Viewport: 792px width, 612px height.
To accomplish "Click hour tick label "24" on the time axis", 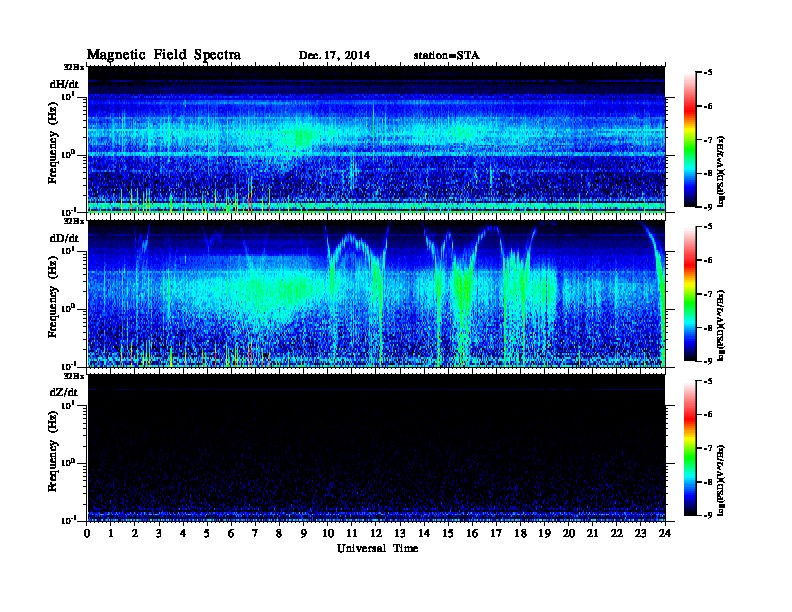I will tap(665, 534).
